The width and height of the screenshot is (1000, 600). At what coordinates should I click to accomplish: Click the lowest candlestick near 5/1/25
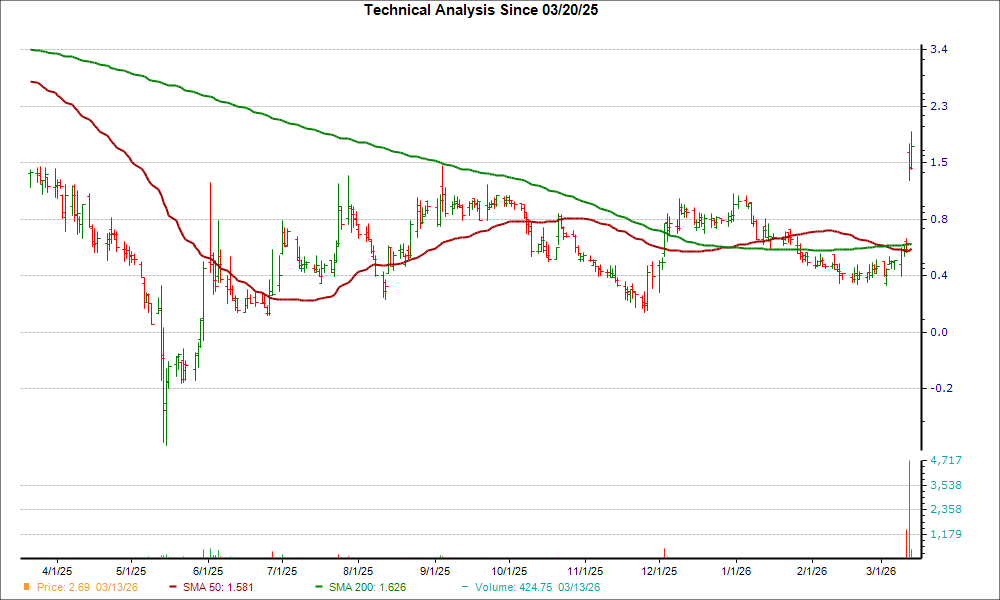pos(166,430)
